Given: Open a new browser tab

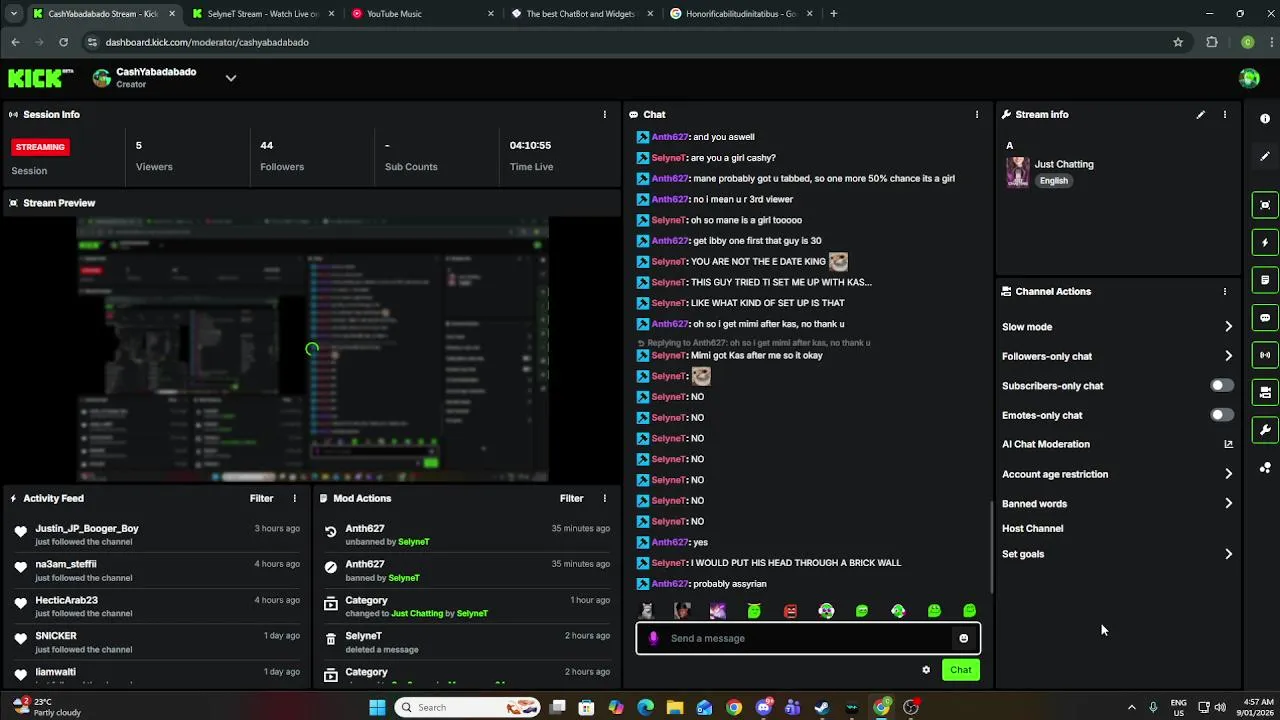Looking at the screenshot, I should [834, 14].
